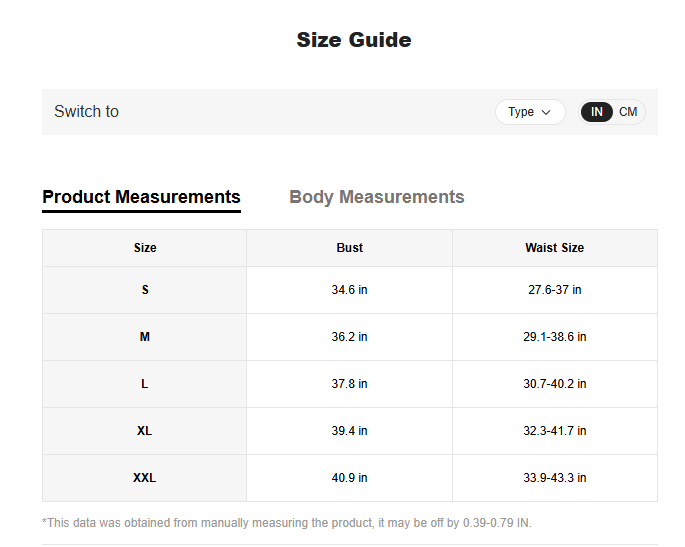Click the 29.1-38.6 in waist value
The image size is (685, 547).
[555, 337]
